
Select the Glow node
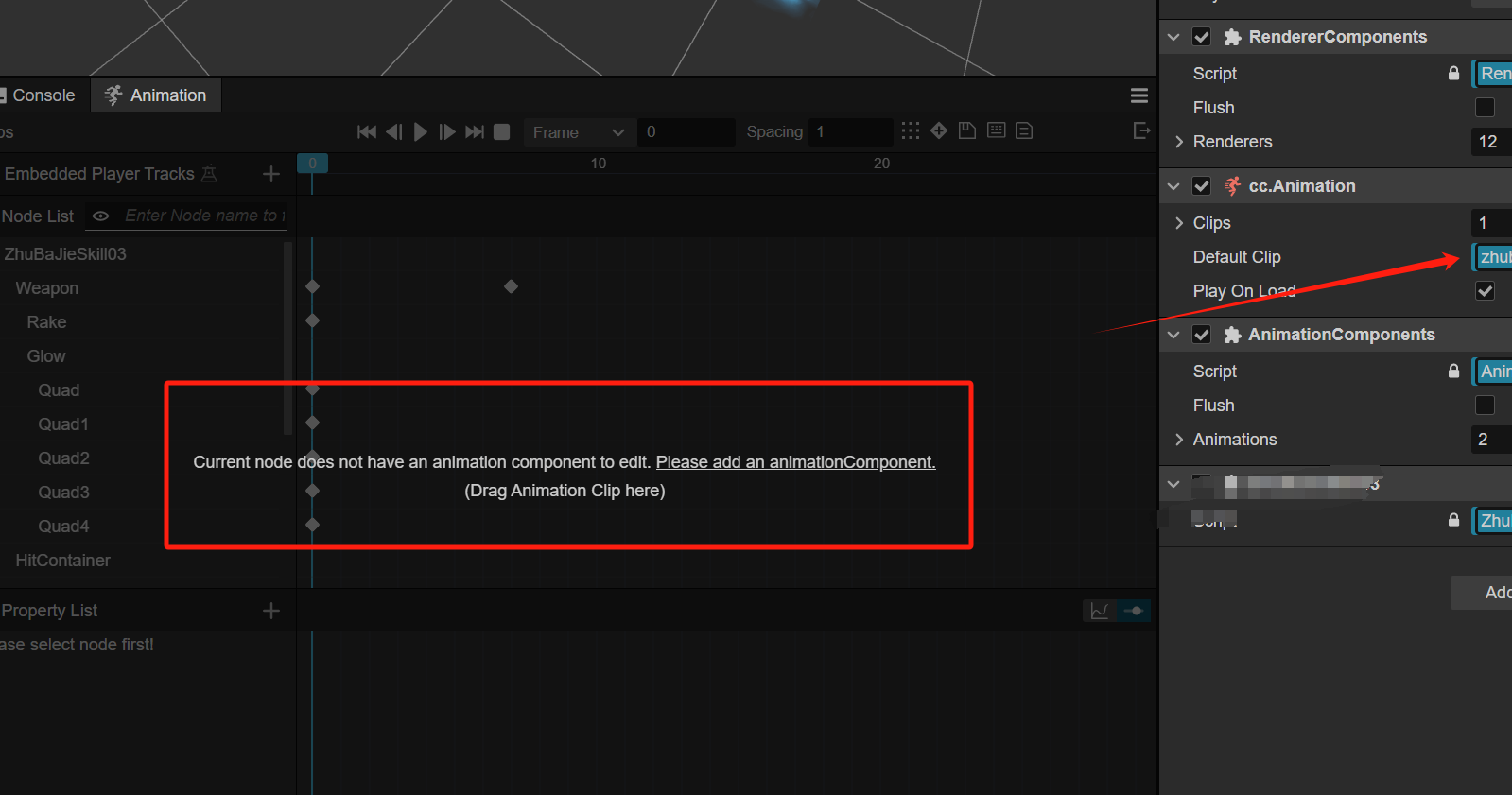[46, 356]
